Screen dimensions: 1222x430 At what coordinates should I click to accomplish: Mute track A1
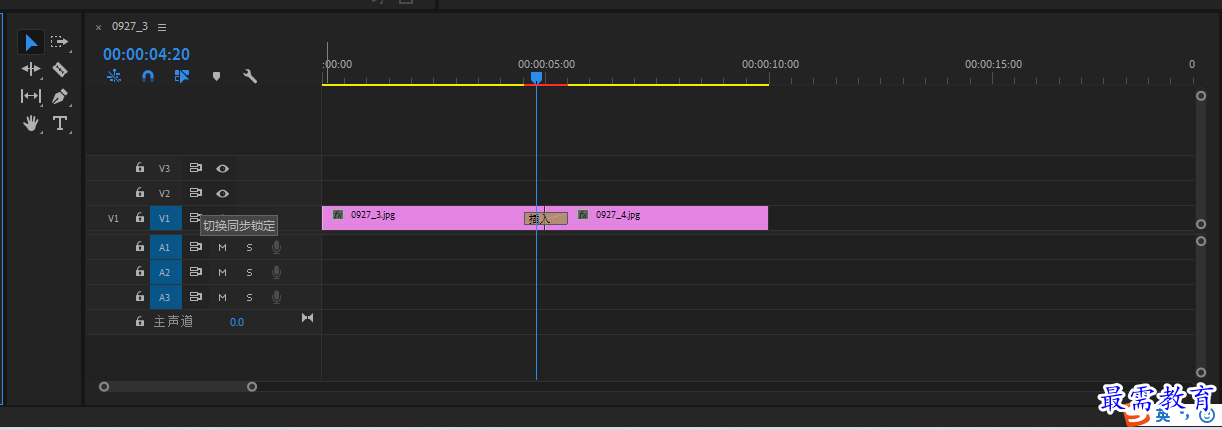222,247
